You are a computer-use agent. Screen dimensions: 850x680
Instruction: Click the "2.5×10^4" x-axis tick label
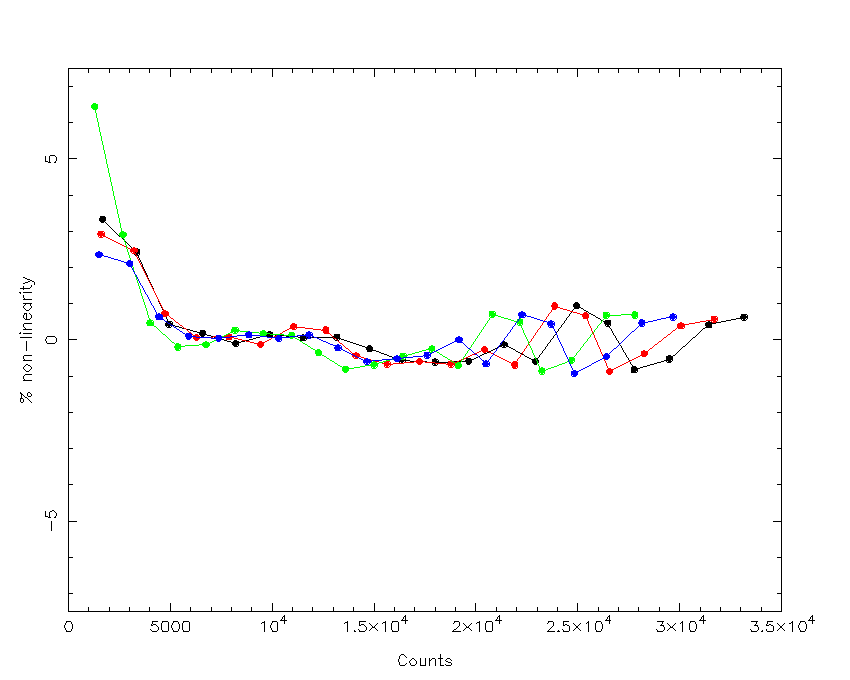coord(579,625)
